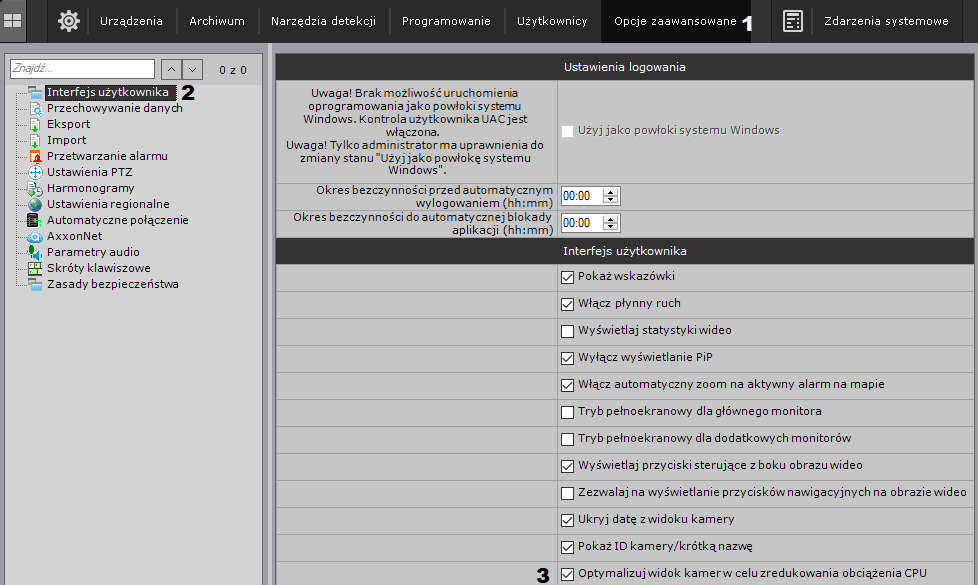The height and width of the screenshot is (585, 978).
Task: Open the Urządzenia tab
Action: tap(131, 21)
